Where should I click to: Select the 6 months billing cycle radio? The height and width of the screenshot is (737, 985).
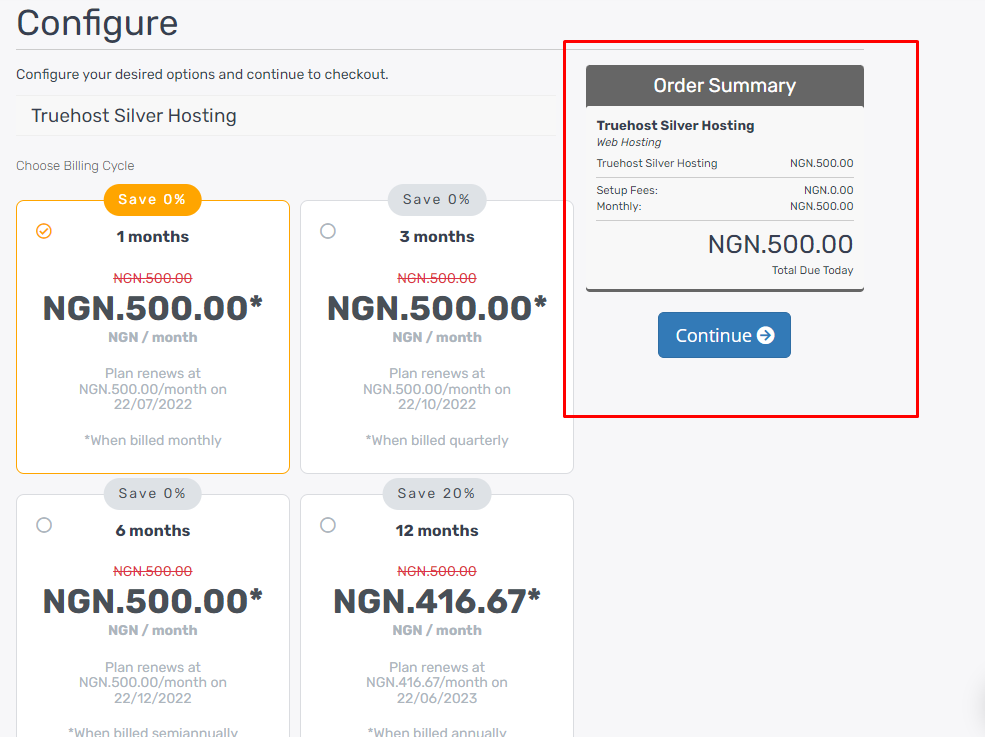pyautogui.click(x=44, y=525)
